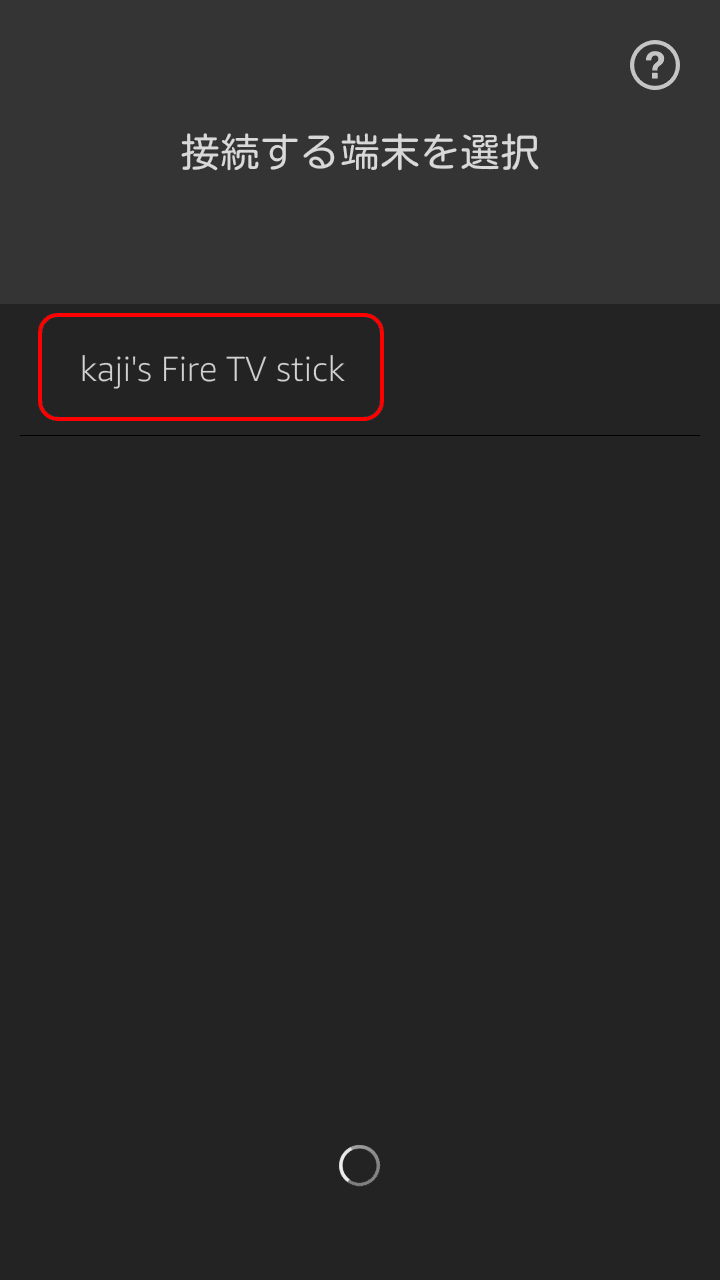Pick the Fire TV stick list item
The width and height of the screenshot is (720, 1280).
tap(211, 367)
